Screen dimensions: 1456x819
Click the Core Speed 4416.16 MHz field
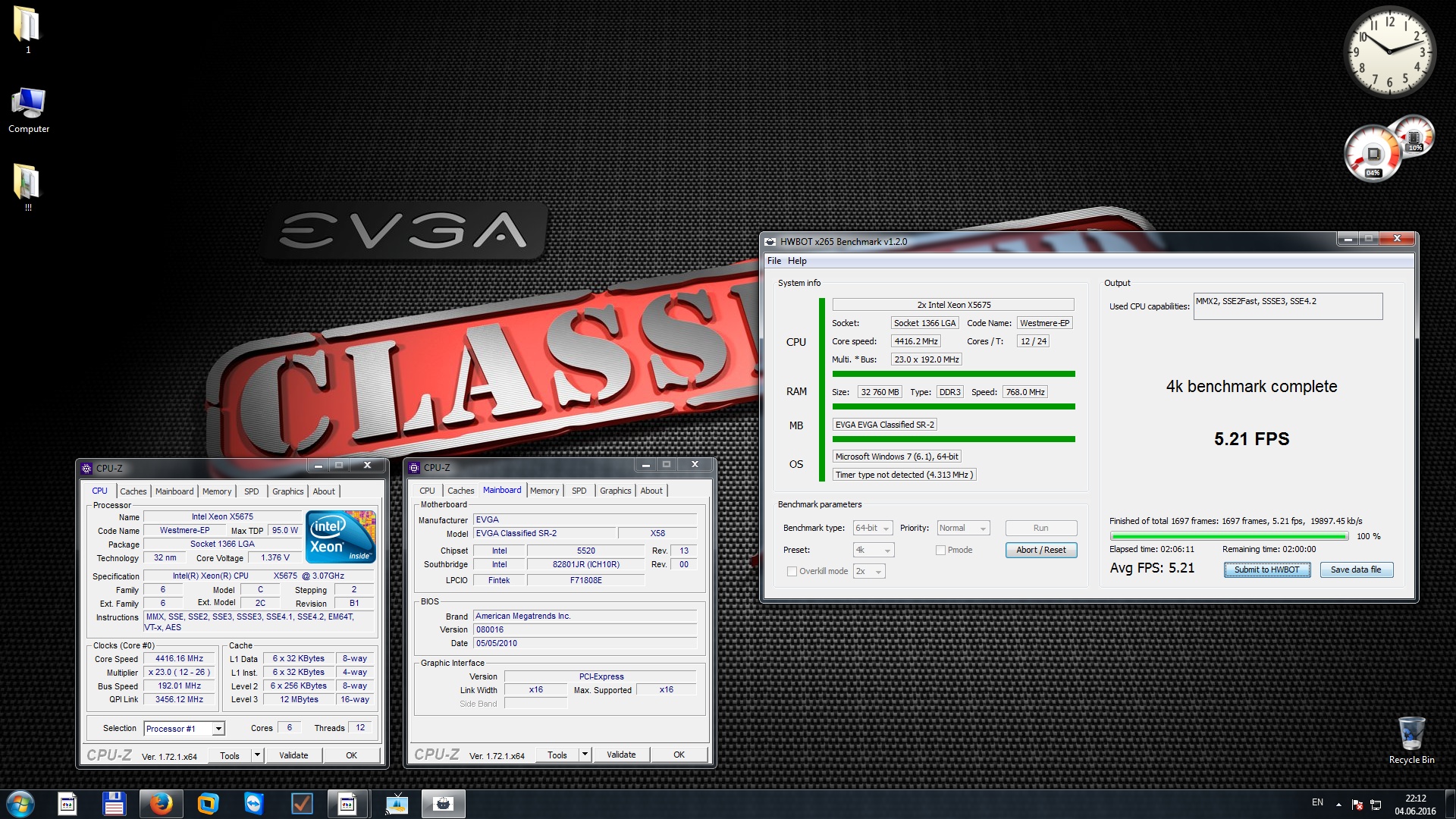tap(179, 659)
